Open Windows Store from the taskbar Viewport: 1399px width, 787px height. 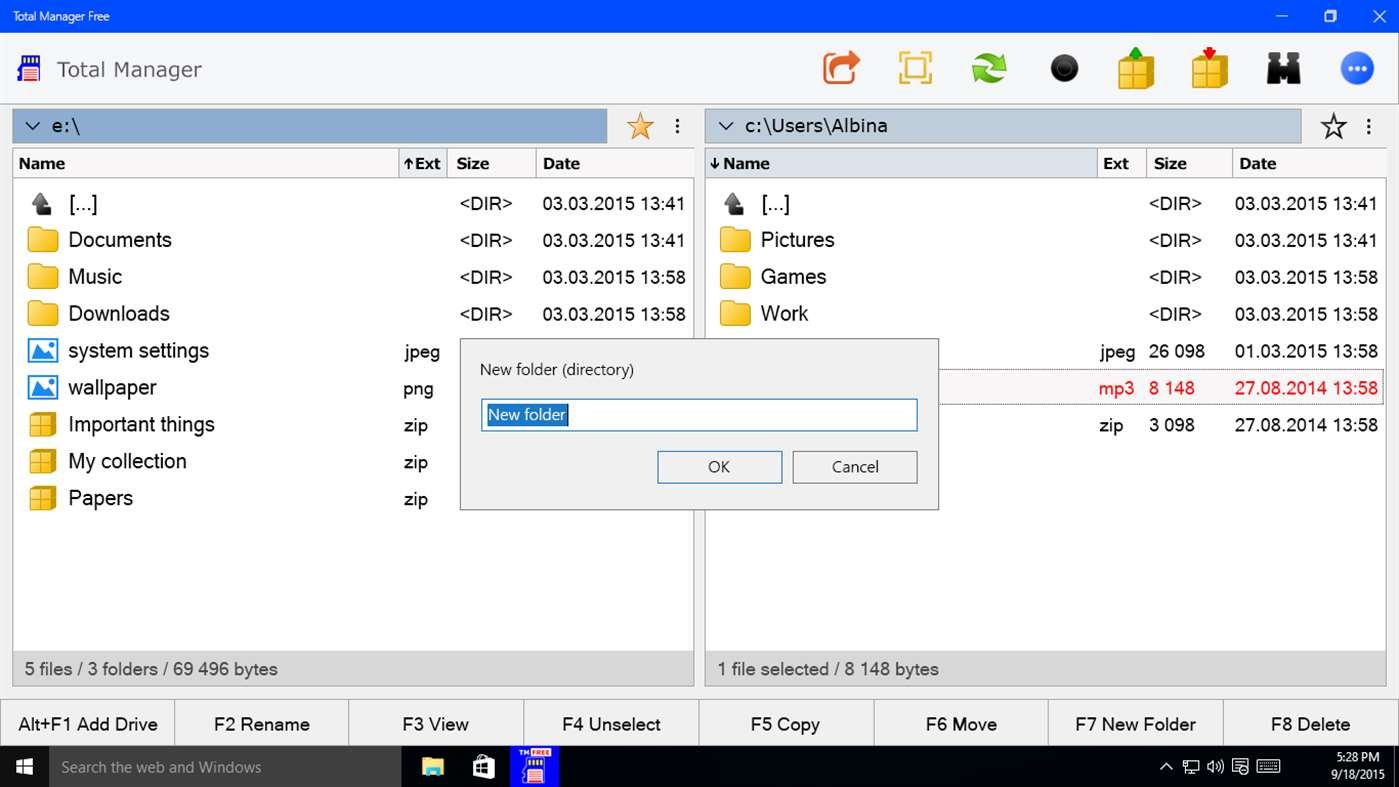coord(484,767)
